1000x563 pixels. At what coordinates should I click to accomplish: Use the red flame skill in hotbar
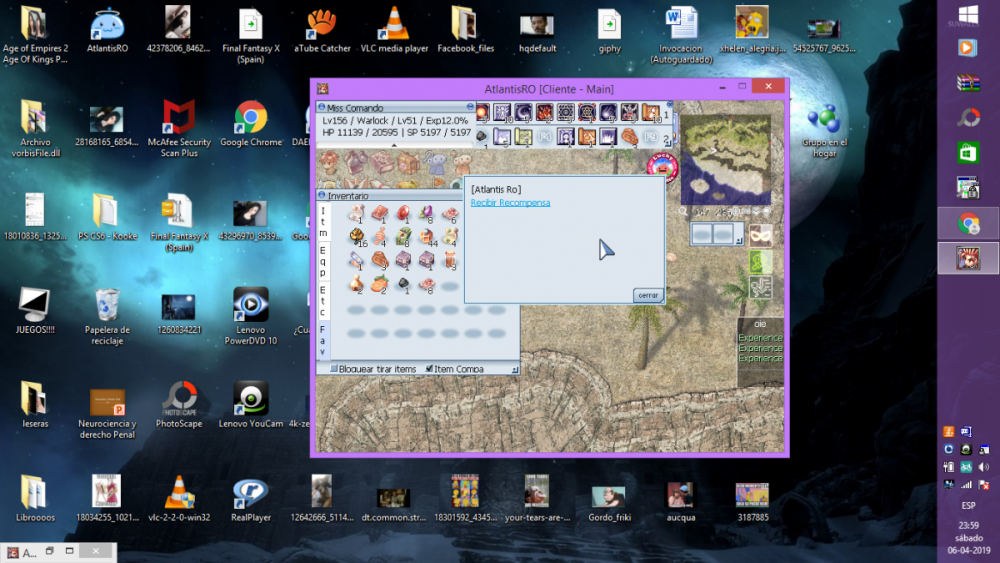(x=545, y=113)
